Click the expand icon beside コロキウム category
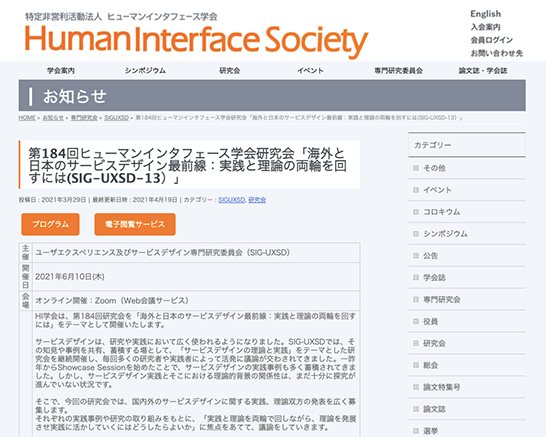 pyautogui.click(x=416, y=212)
